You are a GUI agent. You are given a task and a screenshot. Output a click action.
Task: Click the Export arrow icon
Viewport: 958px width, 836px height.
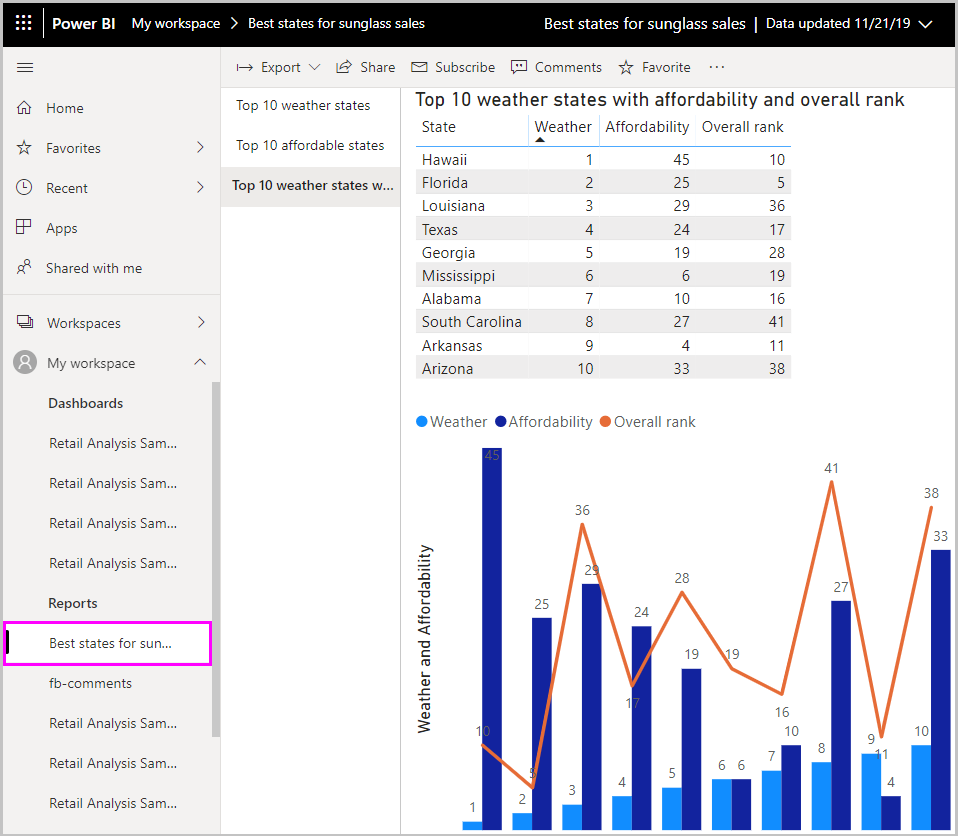click(244, 67)
